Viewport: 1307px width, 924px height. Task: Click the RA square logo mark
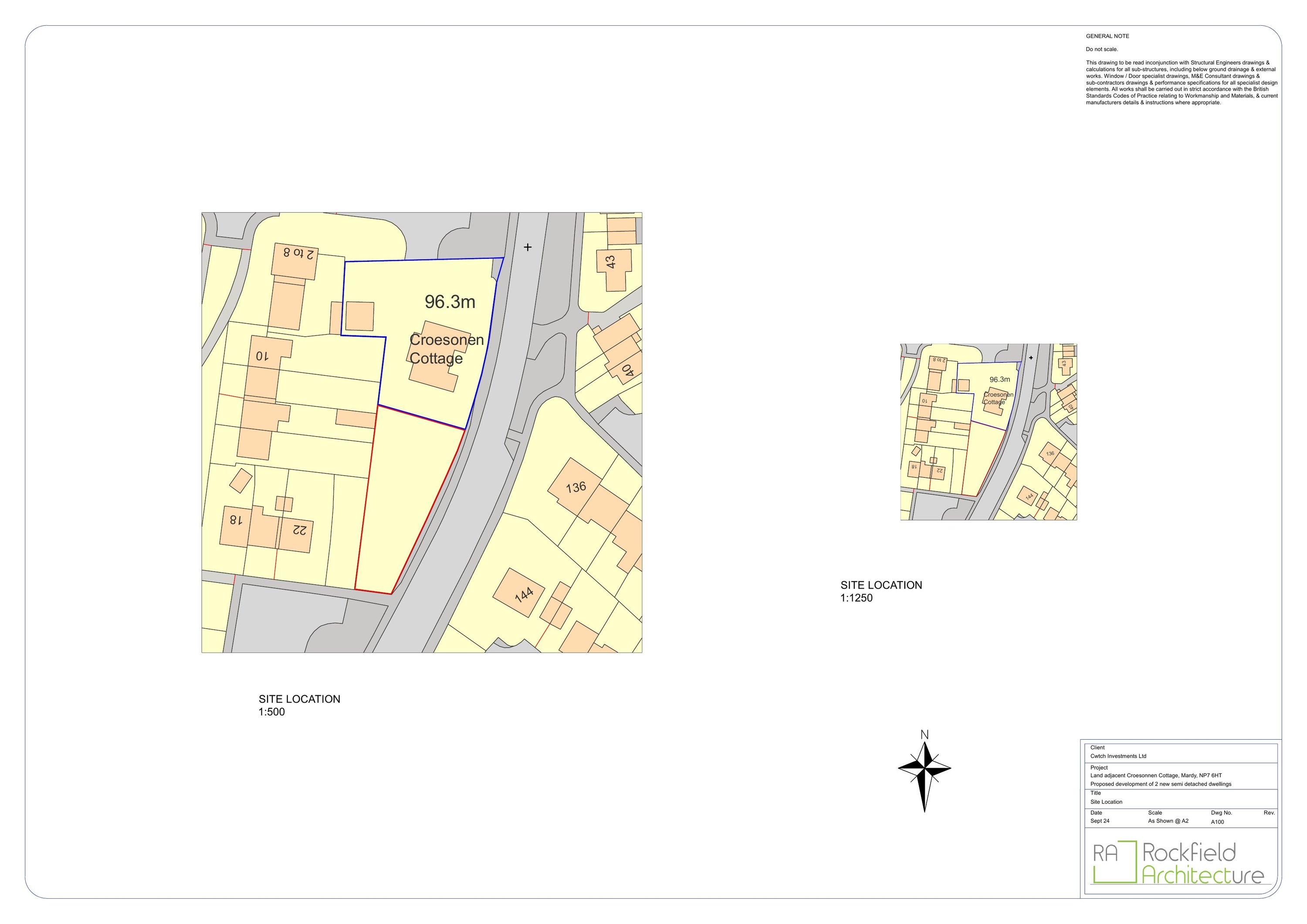tap(1114, 862)
